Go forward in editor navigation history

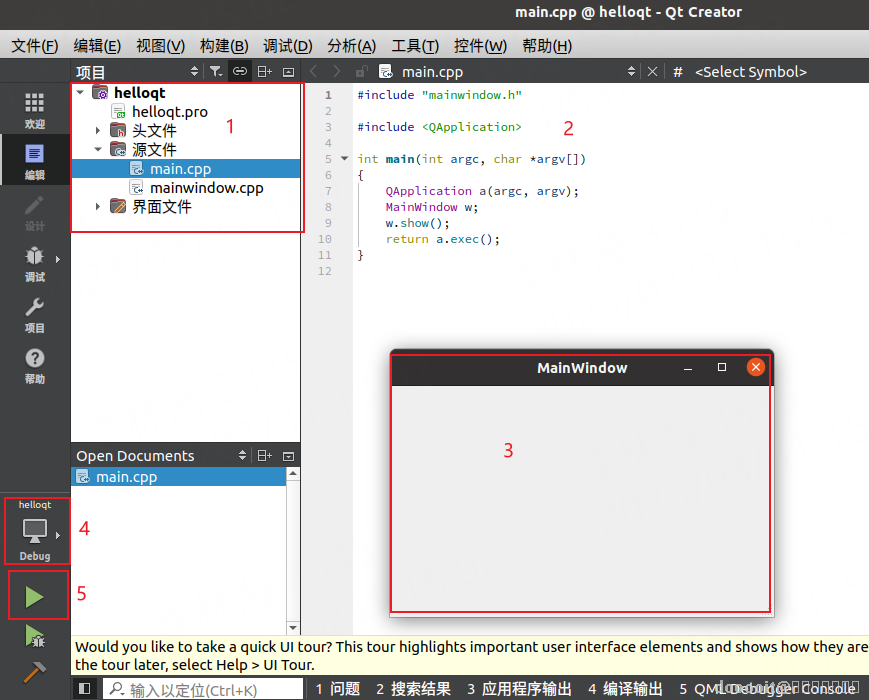click(x=336, y=71)
